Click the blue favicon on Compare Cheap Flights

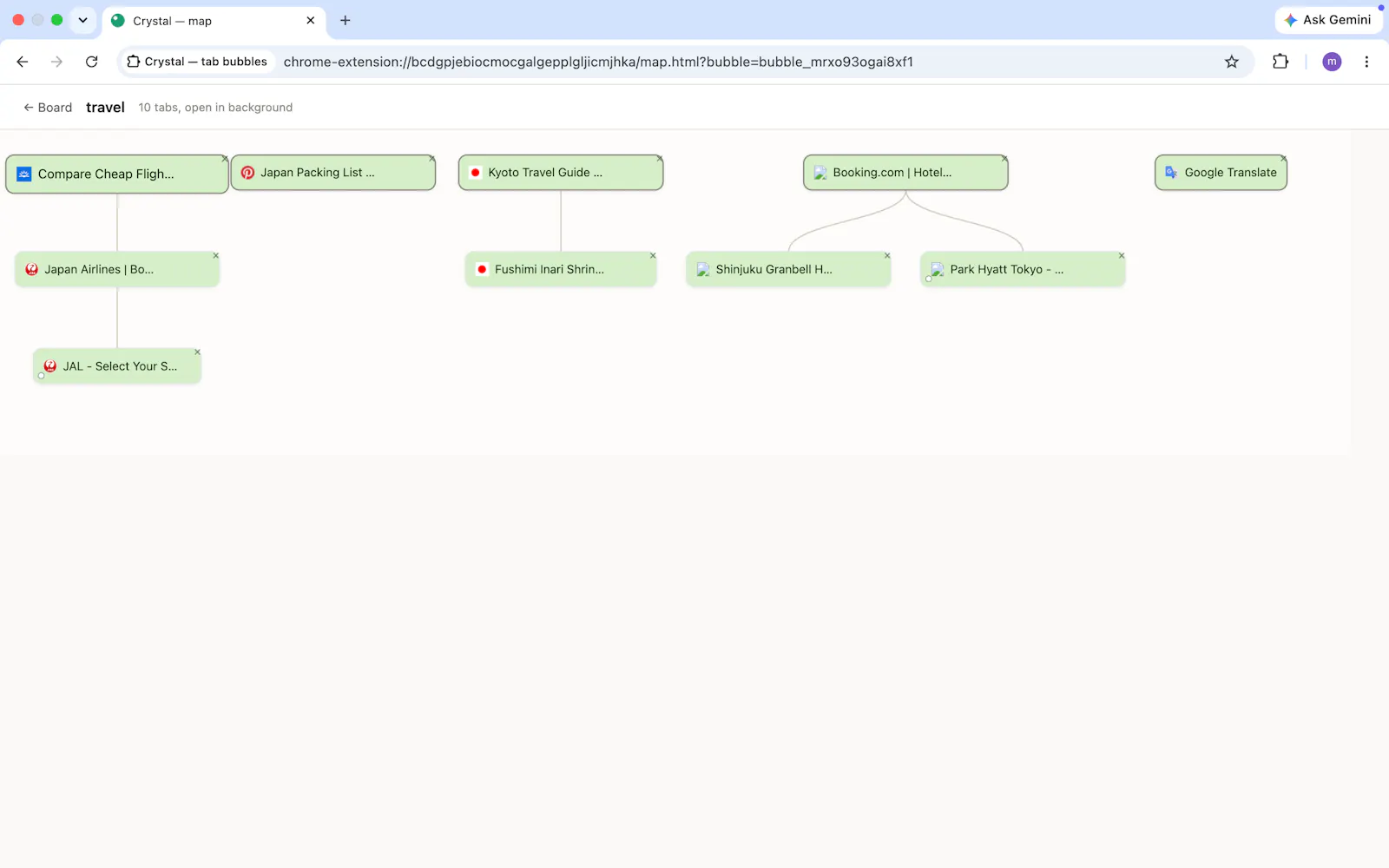(x=23, y=174)
